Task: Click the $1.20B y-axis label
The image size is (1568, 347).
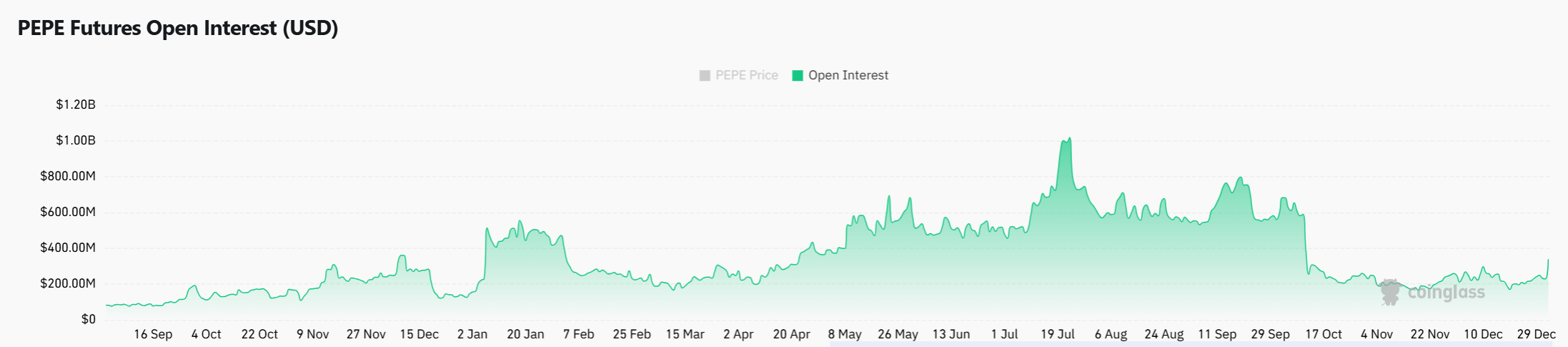Action: coord(76,104)
